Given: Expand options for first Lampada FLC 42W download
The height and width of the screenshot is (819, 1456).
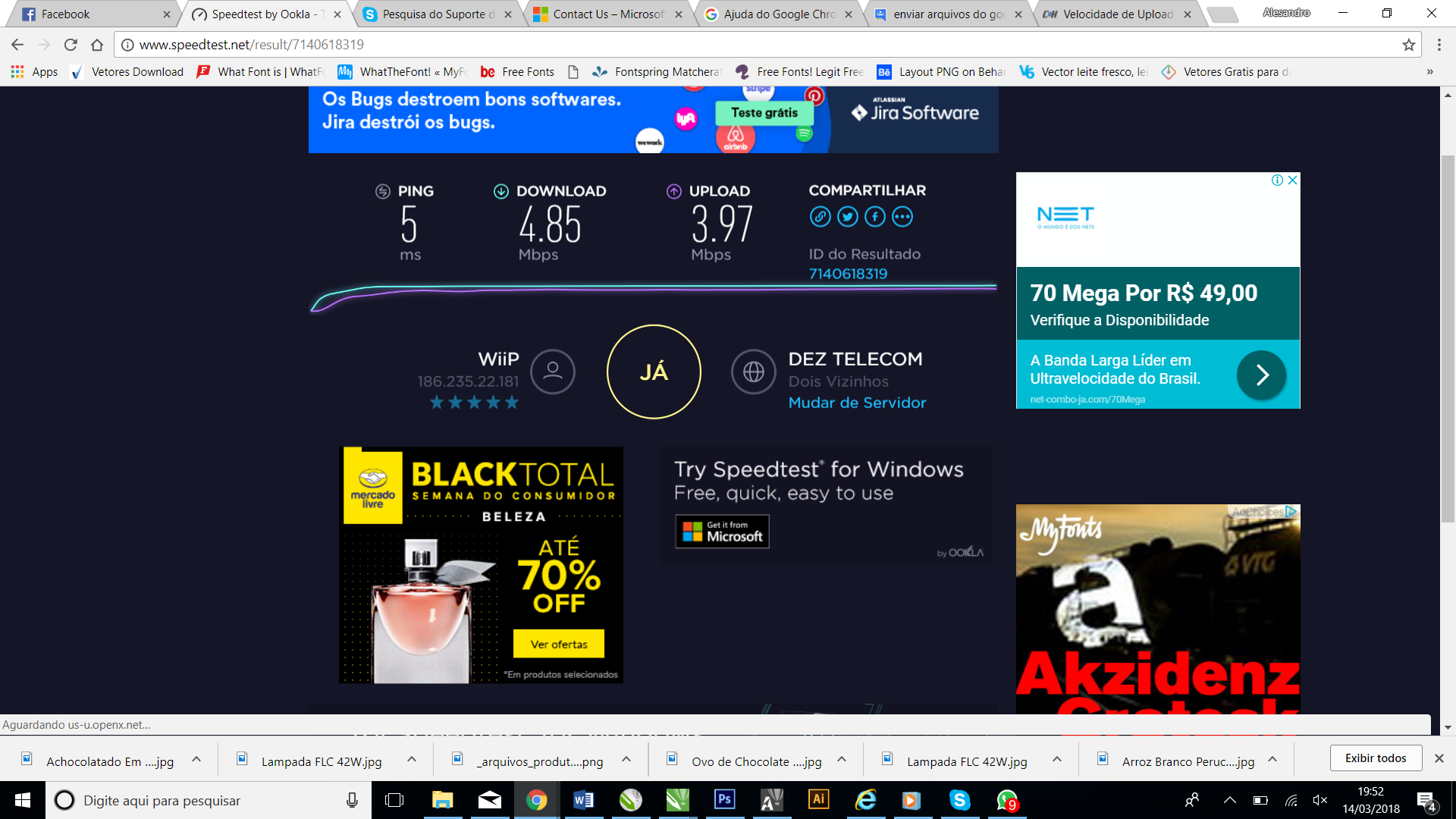Looking at the screenshot, I should 412,759.
